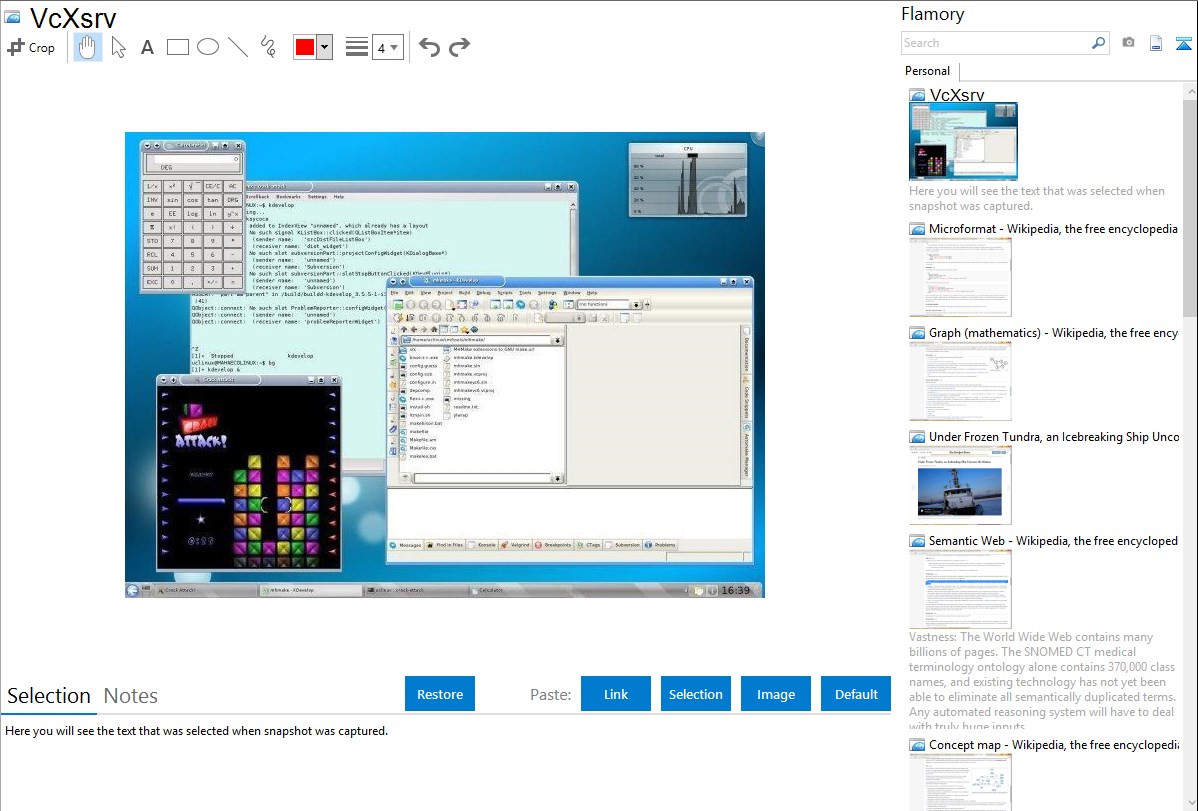Click the red color swatch
Image resolution: width=1198 pixels, height=811 pixels.
click(305, 47)
